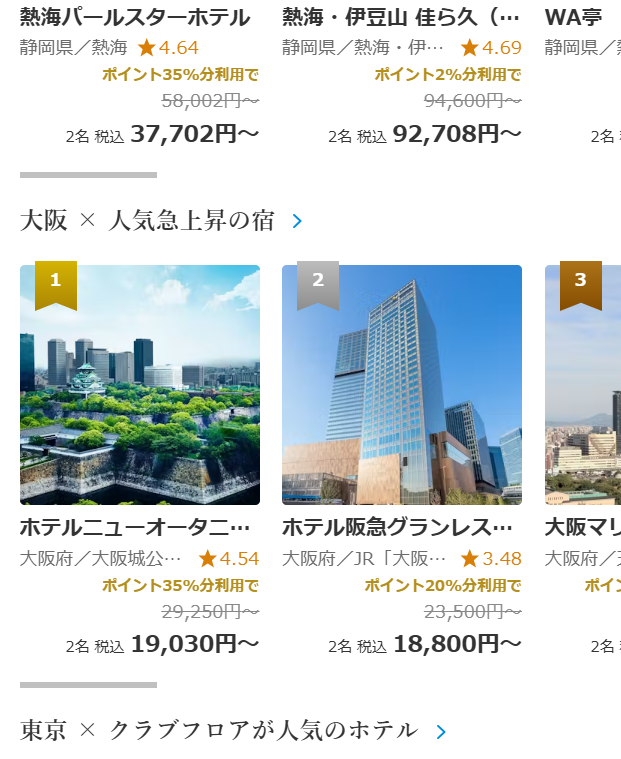The image size is (621, 759).
Task: Click the star next to 4.54 rating
Action: (208, 559)
